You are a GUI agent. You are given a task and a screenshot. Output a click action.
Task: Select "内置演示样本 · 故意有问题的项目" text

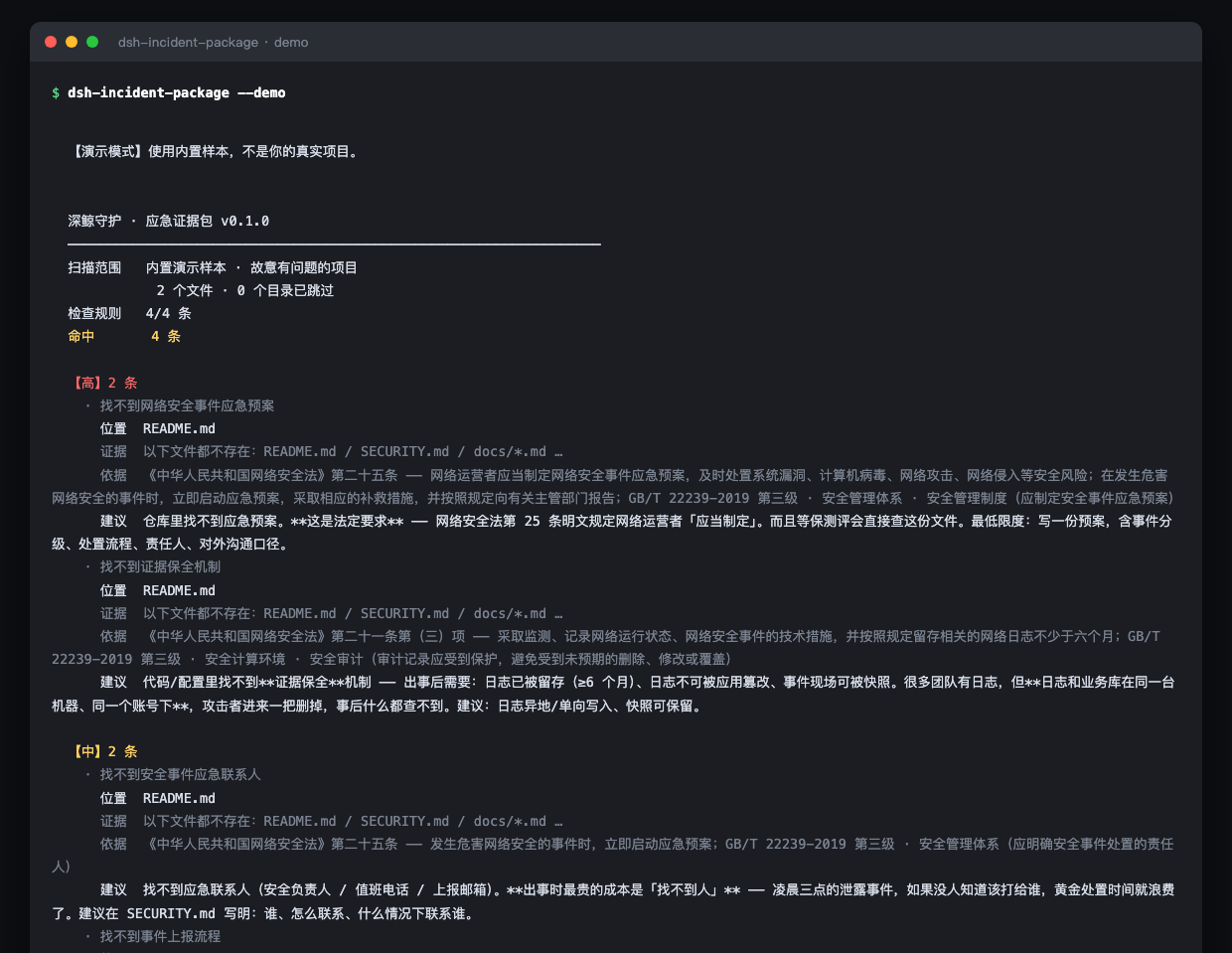pos(251,267)
